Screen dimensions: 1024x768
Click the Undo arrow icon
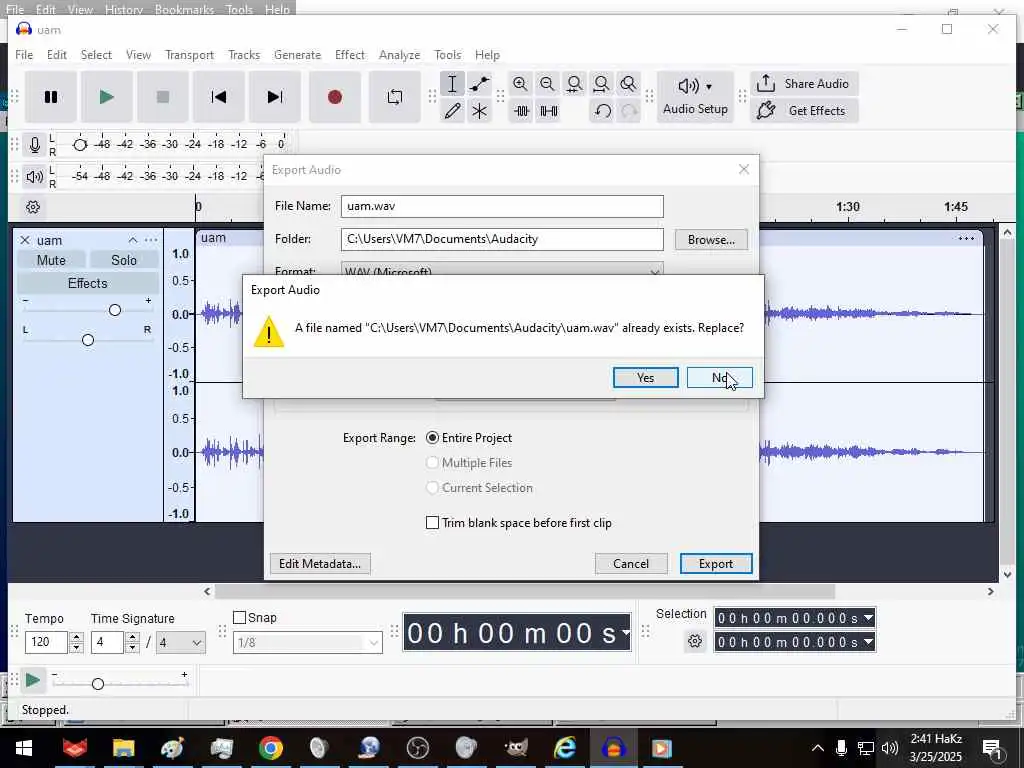603,111
